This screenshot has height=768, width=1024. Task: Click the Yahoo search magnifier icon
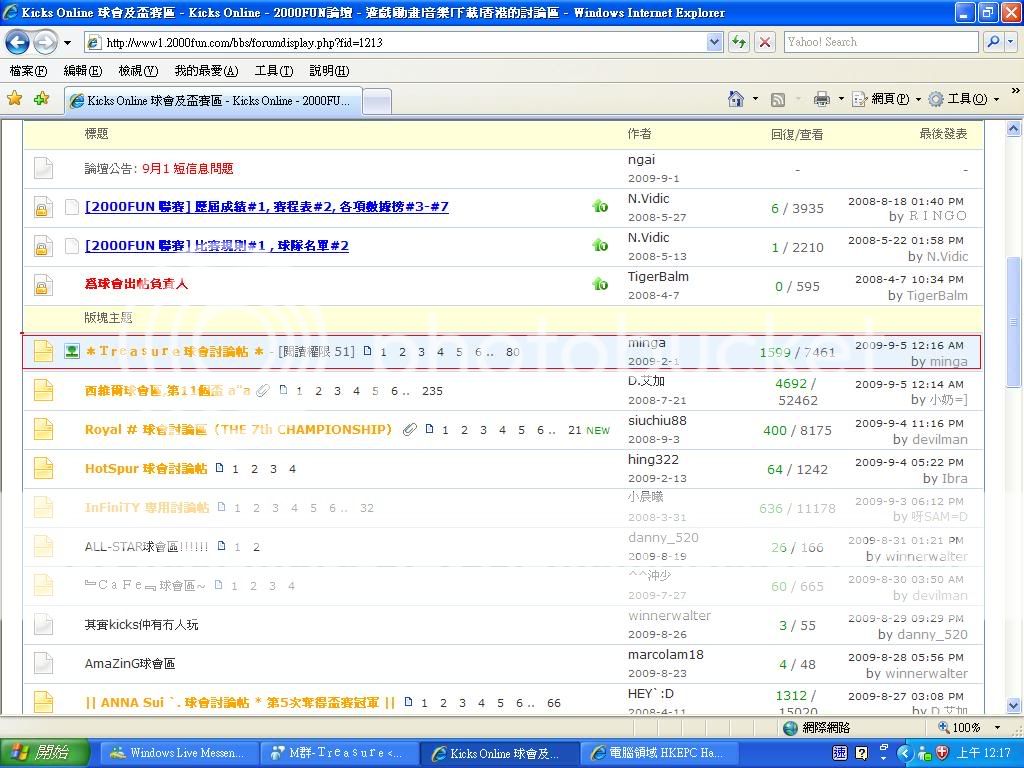point(993,42)
